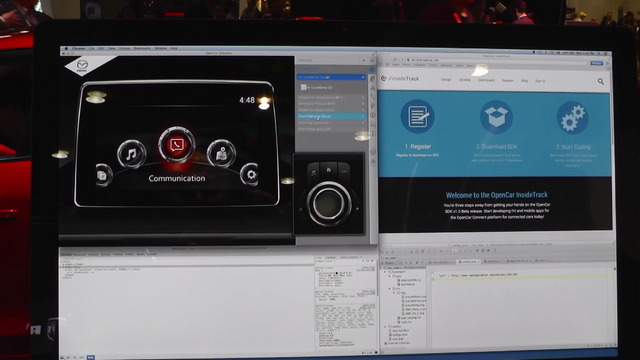The width and height of the screenshot is (640, 360).
Task: Click the right arrow beside the commander knob
Action: [357, 209]
